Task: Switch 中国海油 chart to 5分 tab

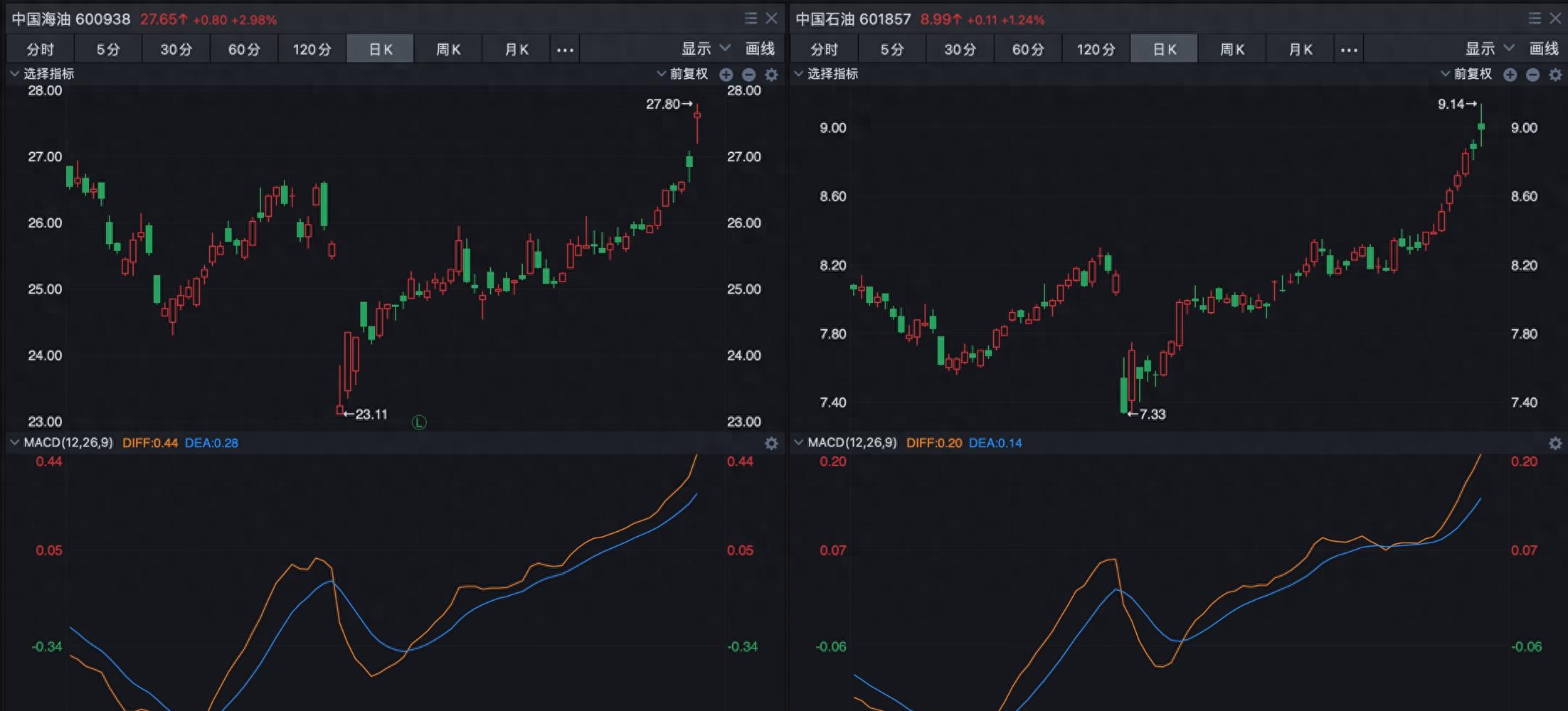Action: (108, 50)
